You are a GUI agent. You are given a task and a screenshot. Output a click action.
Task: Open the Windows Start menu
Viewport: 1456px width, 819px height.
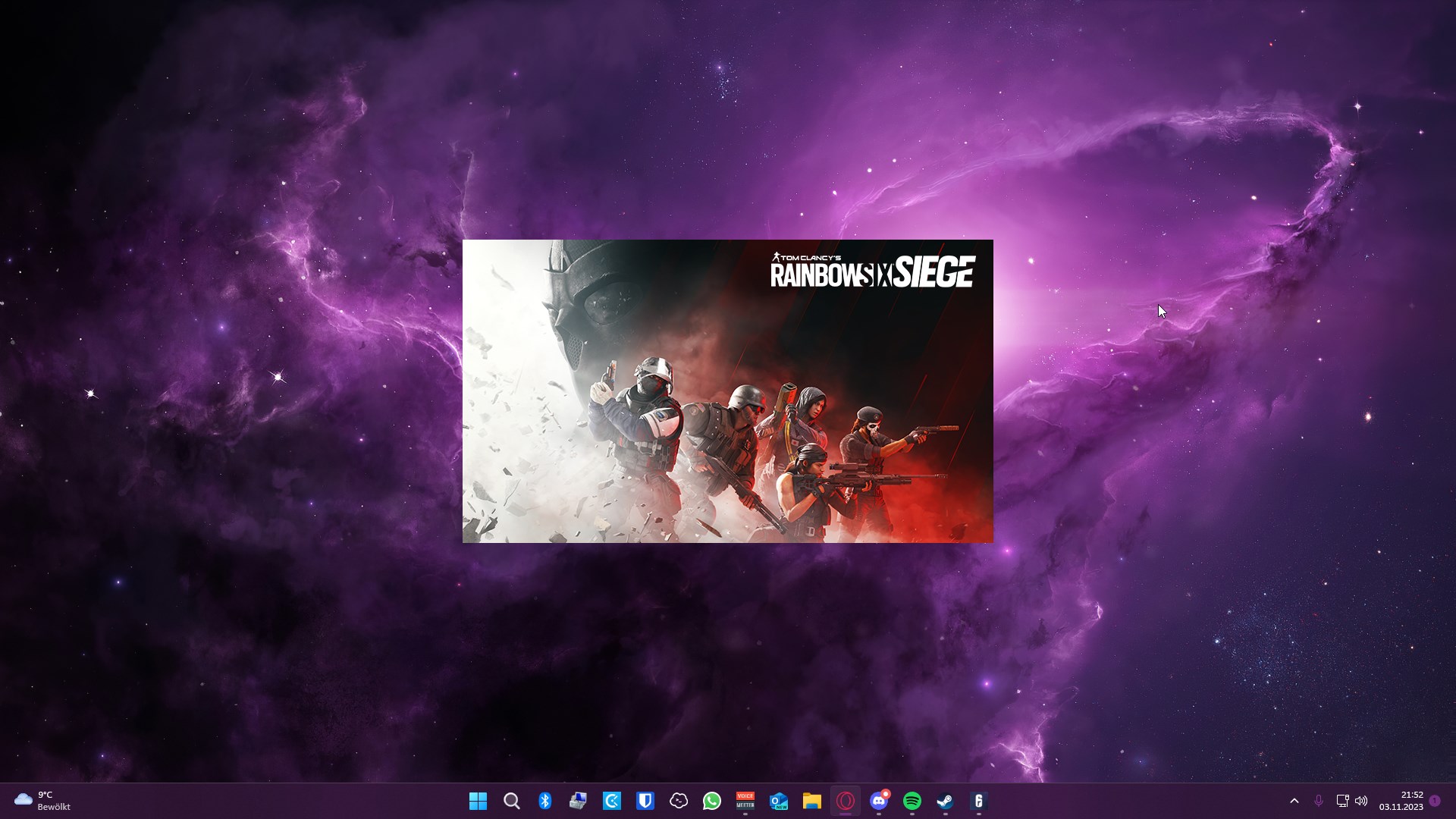pos(478,801)
